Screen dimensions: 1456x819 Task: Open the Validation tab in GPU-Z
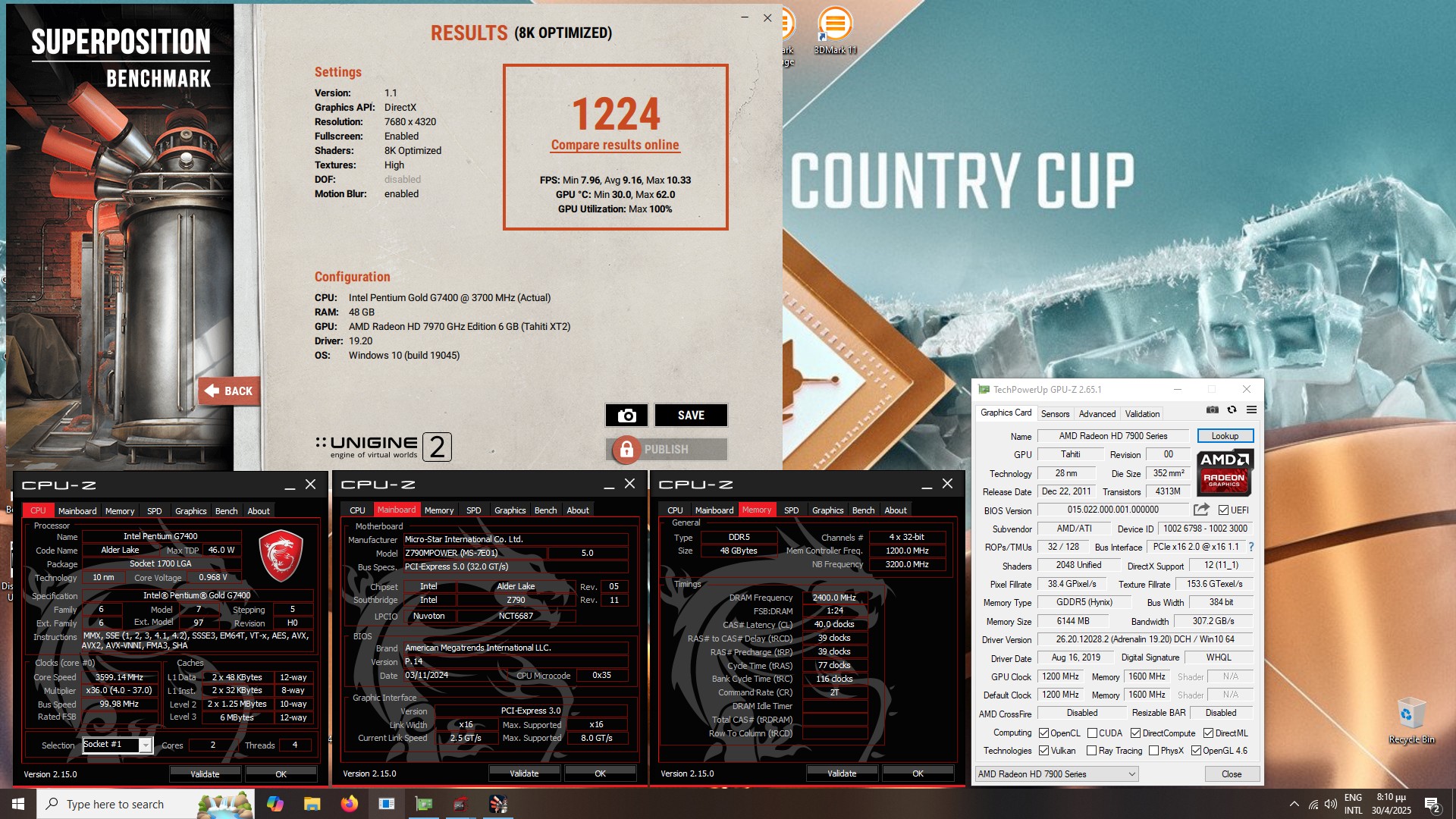(1142, 414)
